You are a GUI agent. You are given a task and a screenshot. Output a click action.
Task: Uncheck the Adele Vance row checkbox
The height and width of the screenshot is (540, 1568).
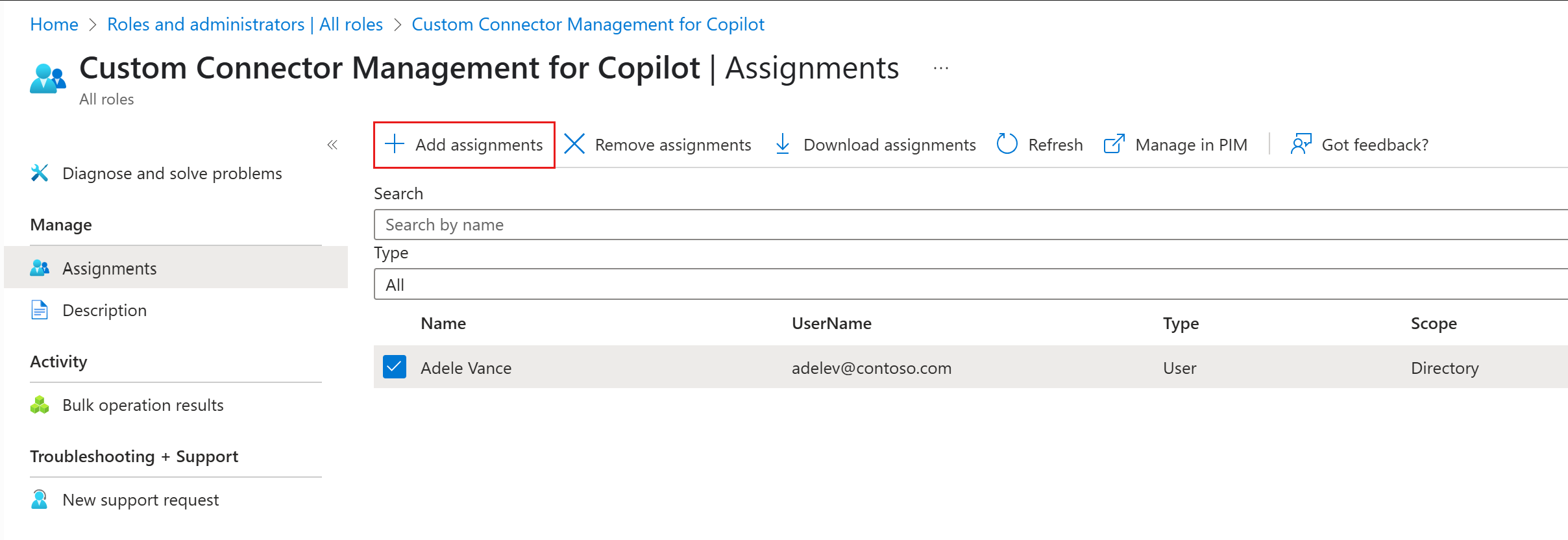pos(395,367)
